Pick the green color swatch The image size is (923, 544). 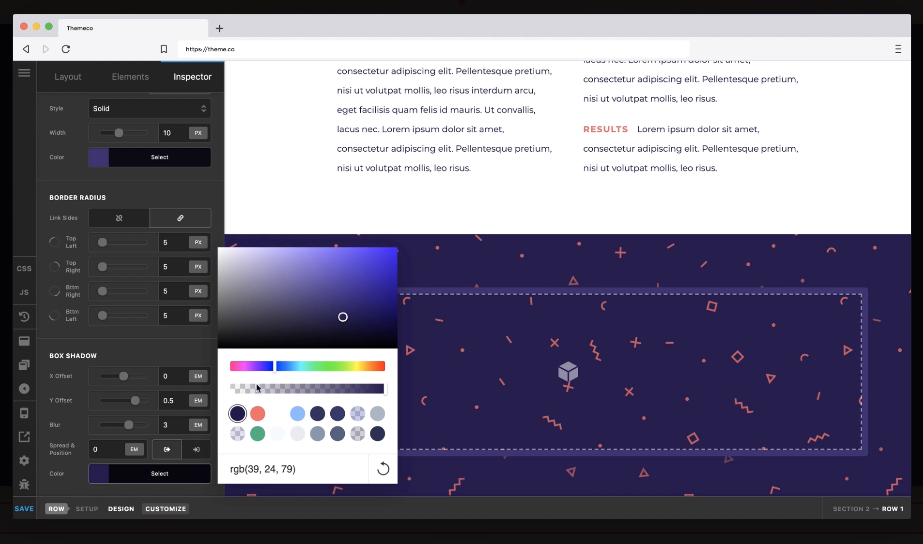pos(257,433)
